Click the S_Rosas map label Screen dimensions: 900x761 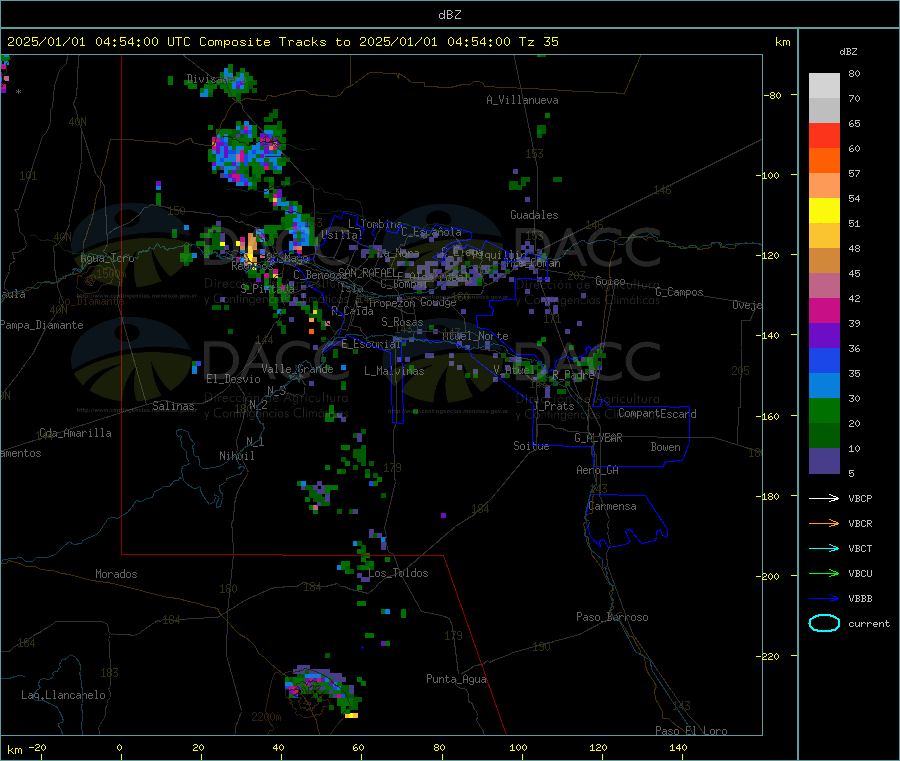[402, 322]
